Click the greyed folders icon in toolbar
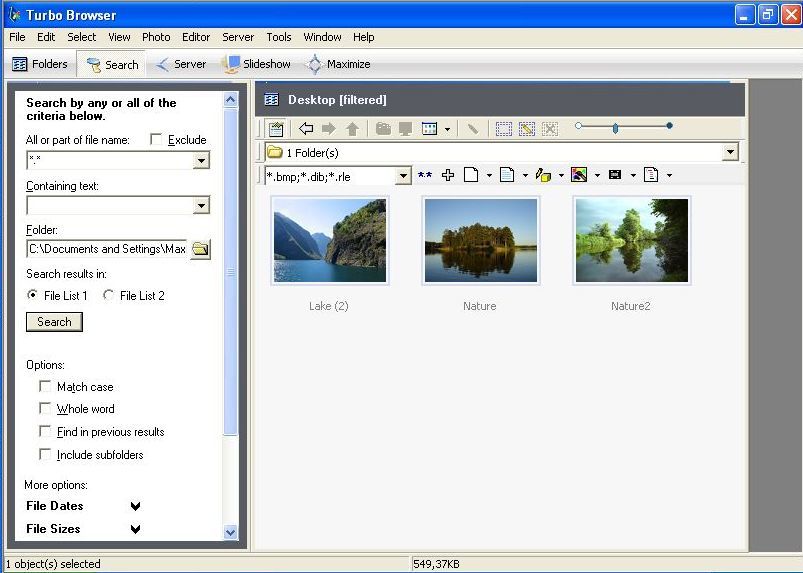The height and width of the screenshot is (573, 803). click(x=383, y=129)
